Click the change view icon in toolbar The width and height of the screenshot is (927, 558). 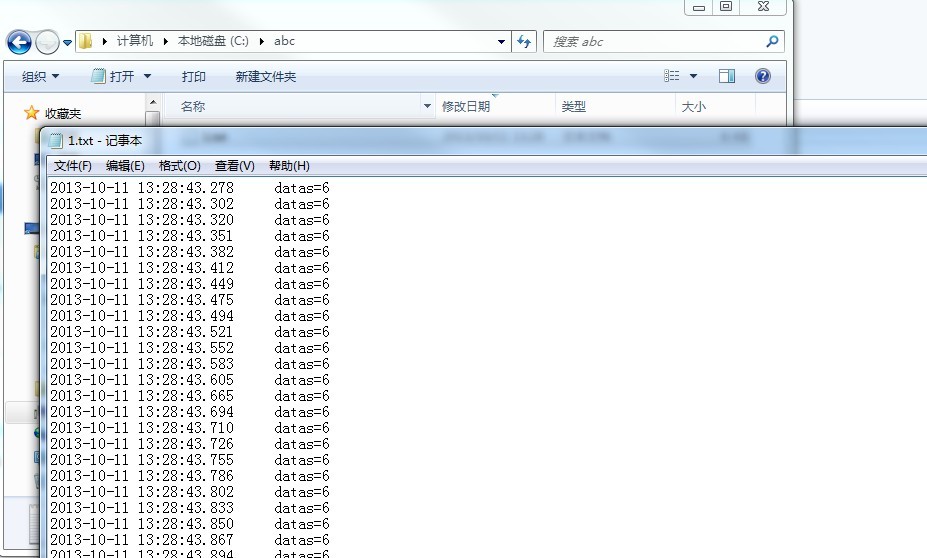[671, 76]
